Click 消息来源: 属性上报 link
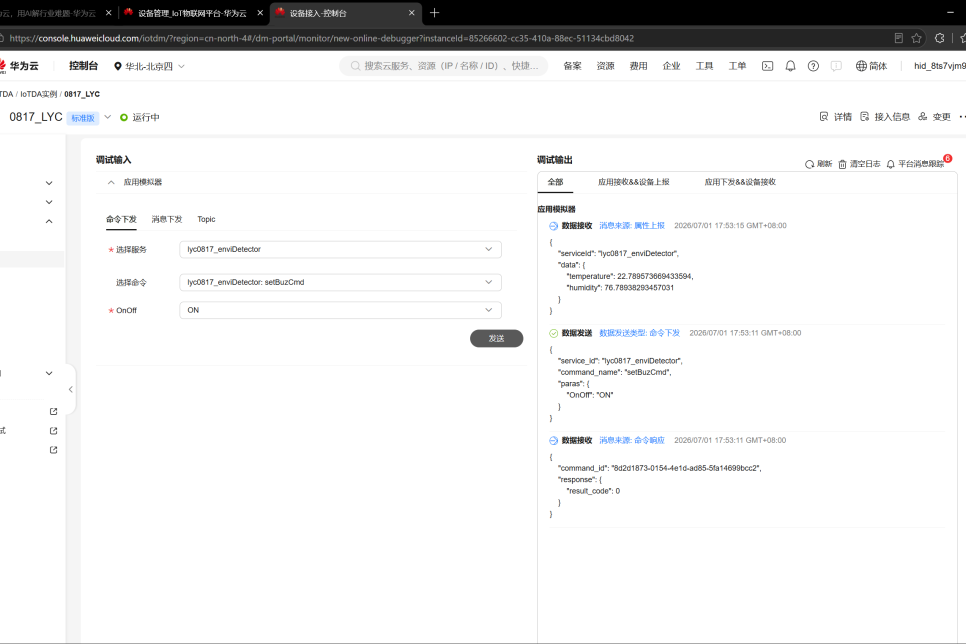This screenshot has width=966, height=644. pyautogui.click(x=632, y=226)
